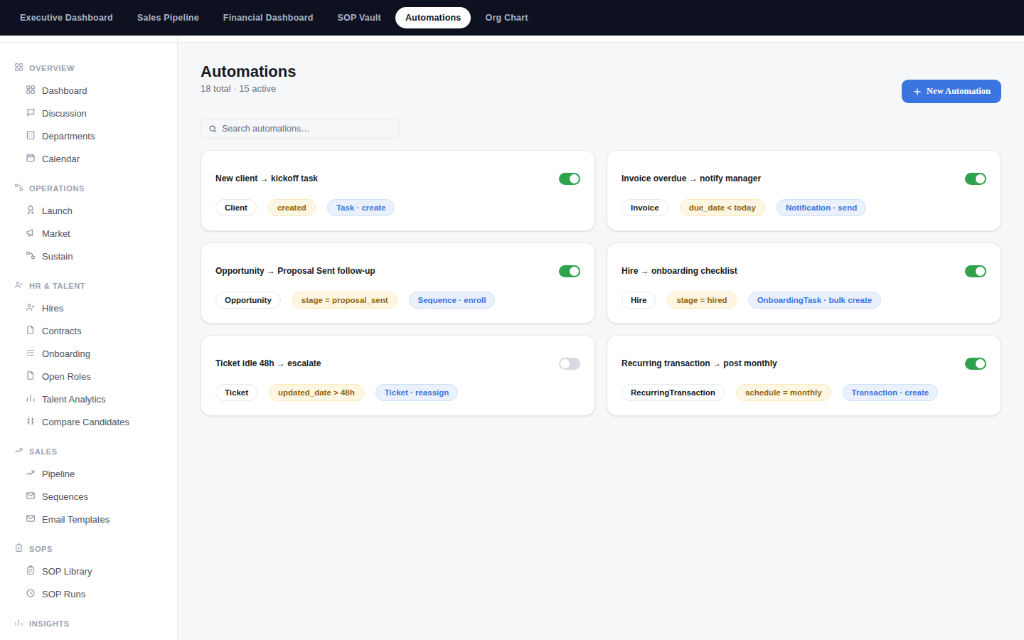Click the Pipeline trend icon
The height and width of the screenshot is (640, 1024).
point(30,473)
